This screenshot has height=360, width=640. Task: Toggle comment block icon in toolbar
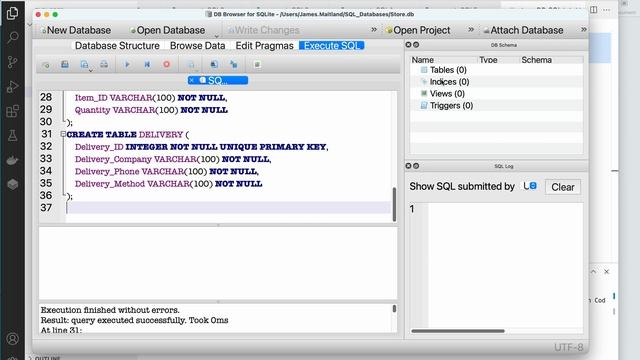click(257, 64)
